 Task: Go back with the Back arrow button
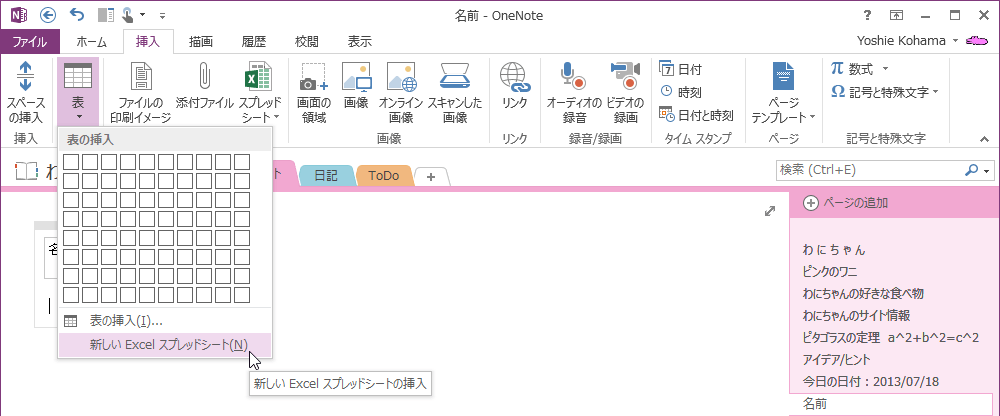click(x=48, y=15)
